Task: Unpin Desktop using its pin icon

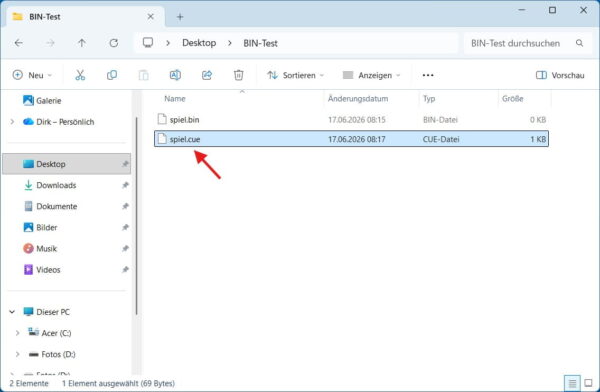Action: coord(125,164)
